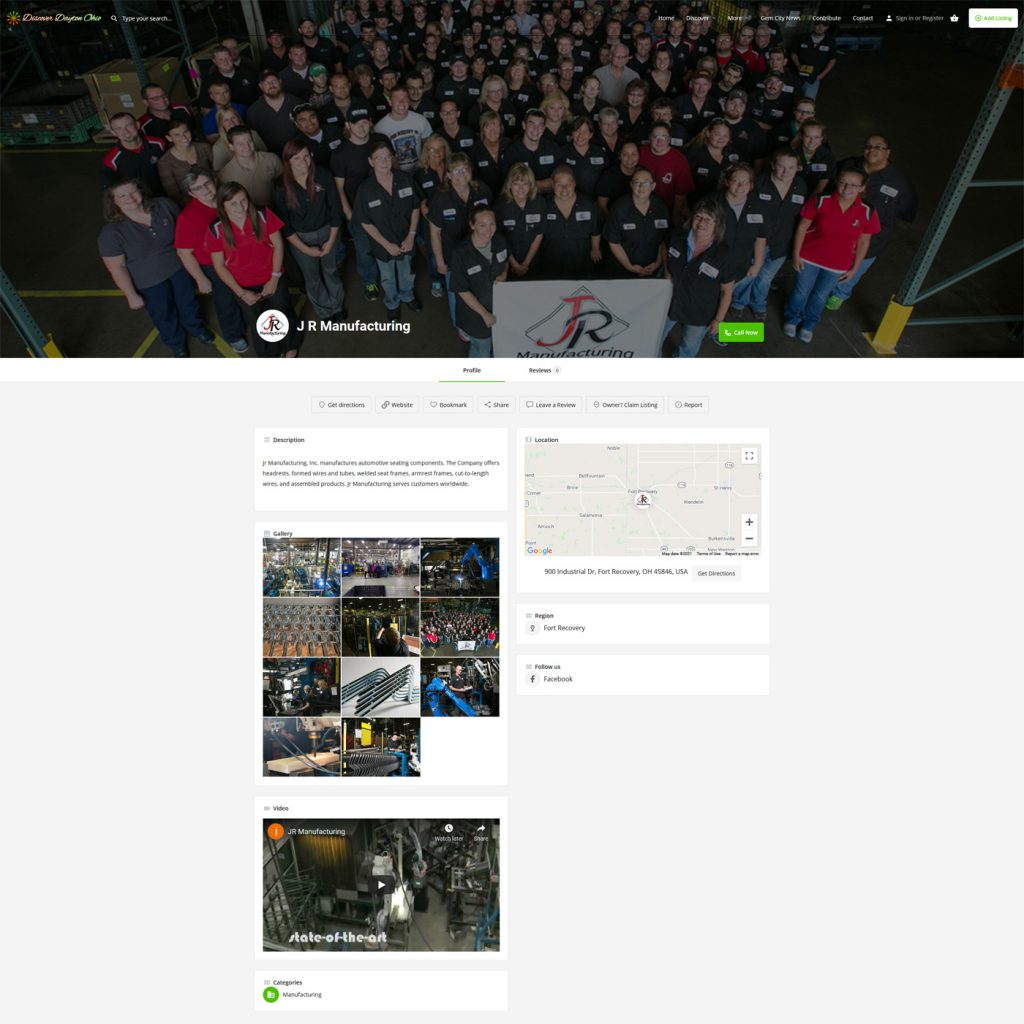
Task: Click the user account icon
Action: [x=889, y=18]
